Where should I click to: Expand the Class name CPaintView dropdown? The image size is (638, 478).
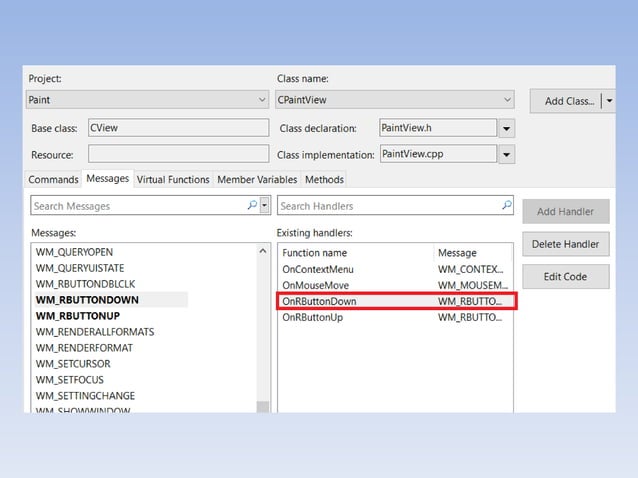pyautogui.click(x=507, y=100)
